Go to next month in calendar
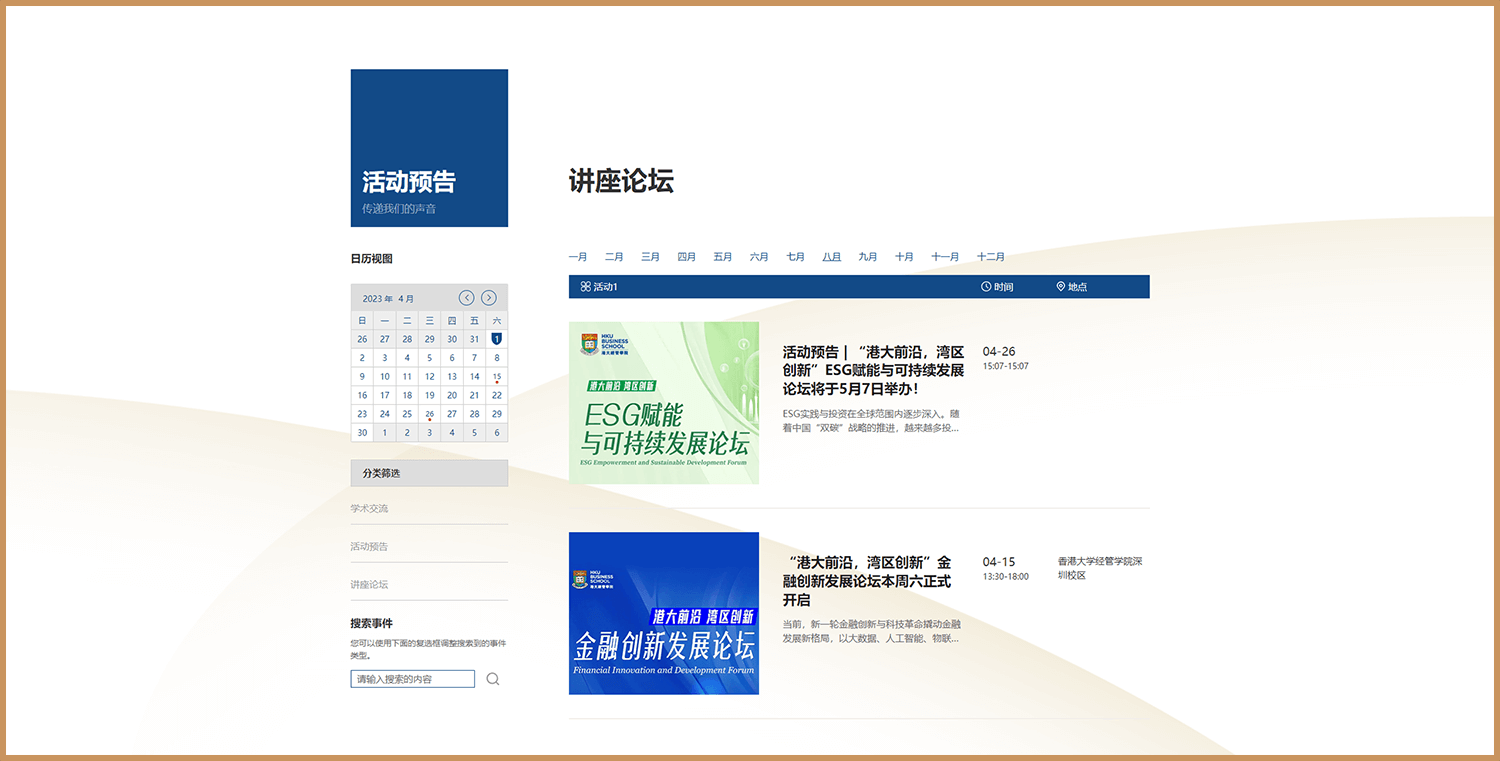Image resolution: width=1500 pixels, height=761 pixels. point(488,298)
